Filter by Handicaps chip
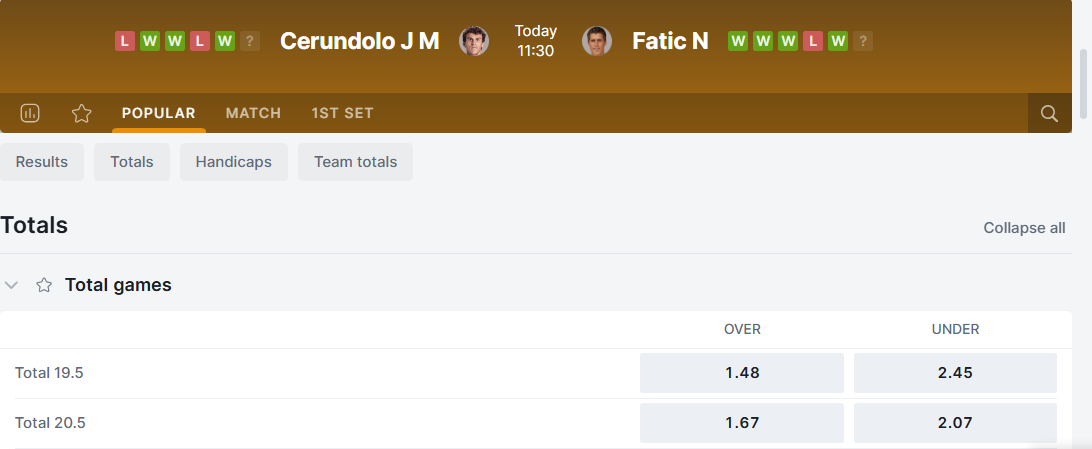This screenshot has height=449, width=1092. click(x=233, y=162)
